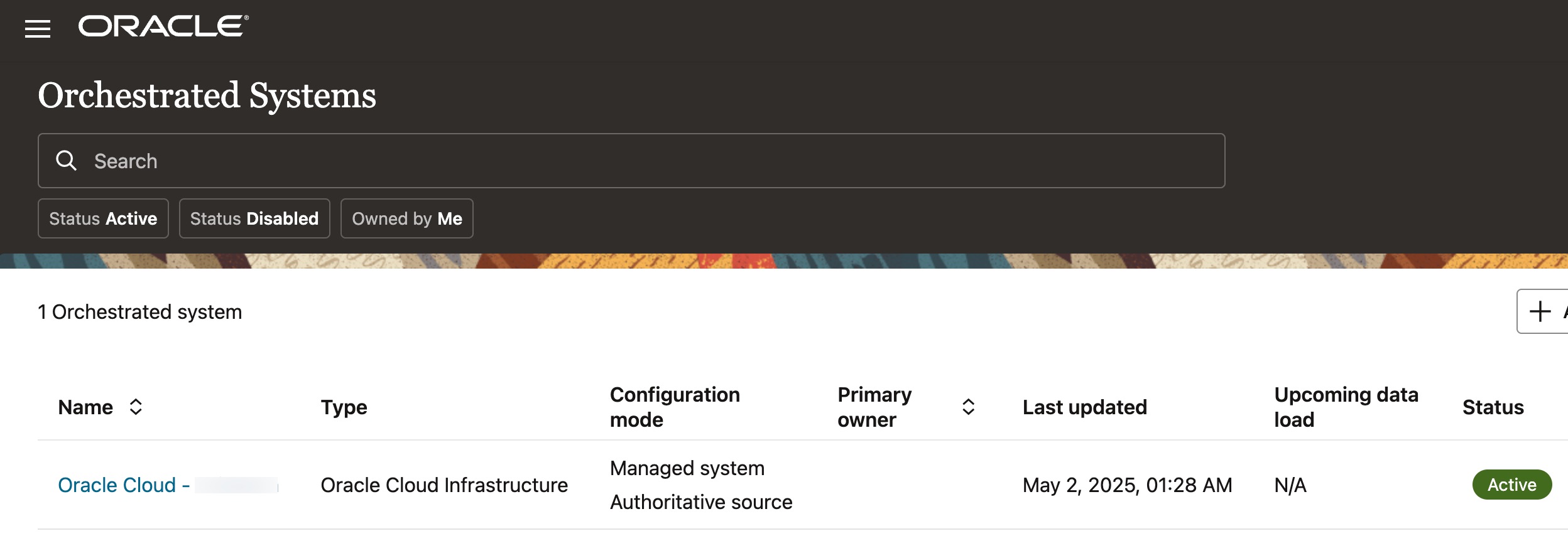The height and width of the screenshot is (536, 1568).
Task: Click the plus icon to add a system
Action: [1540, 311]
